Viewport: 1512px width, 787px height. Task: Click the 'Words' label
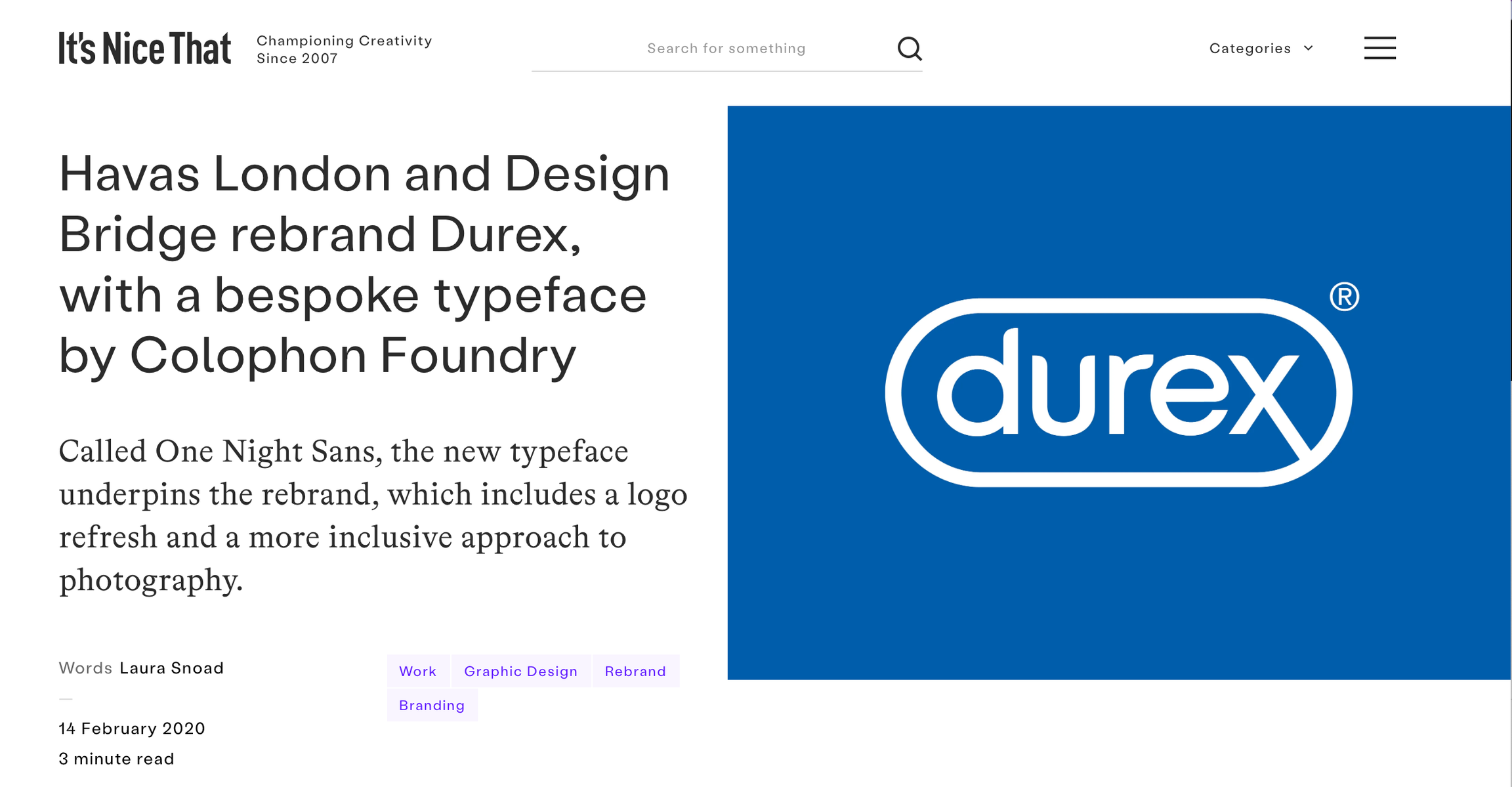(86, 668)
